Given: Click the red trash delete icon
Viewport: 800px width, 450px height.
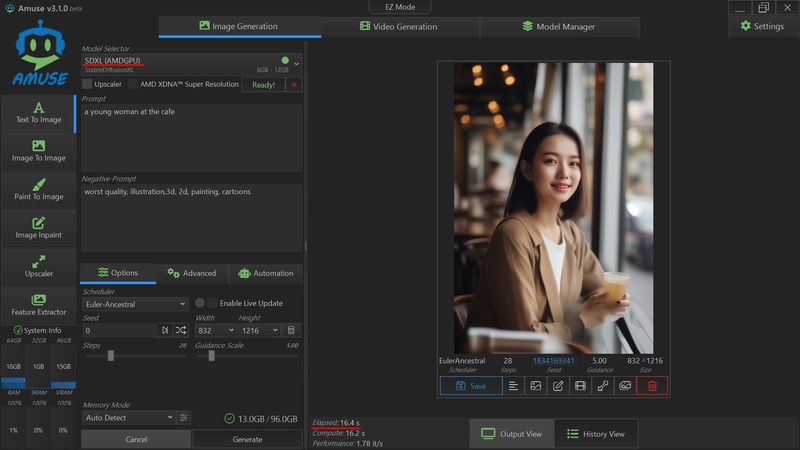Looking at the screenshot, I should 652,385.
